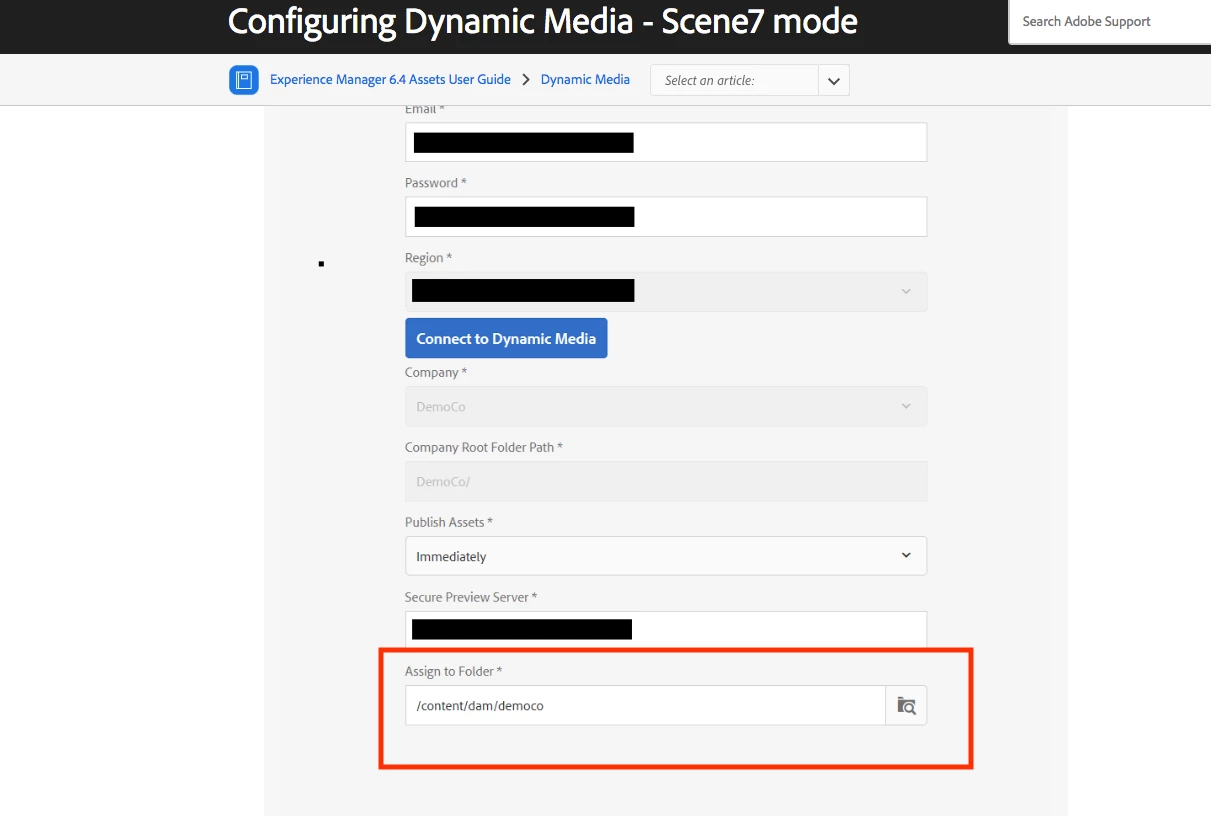The image size is (1211, 816).
Task: Click the Company Root Folder Path label
Action: (484, 447)
